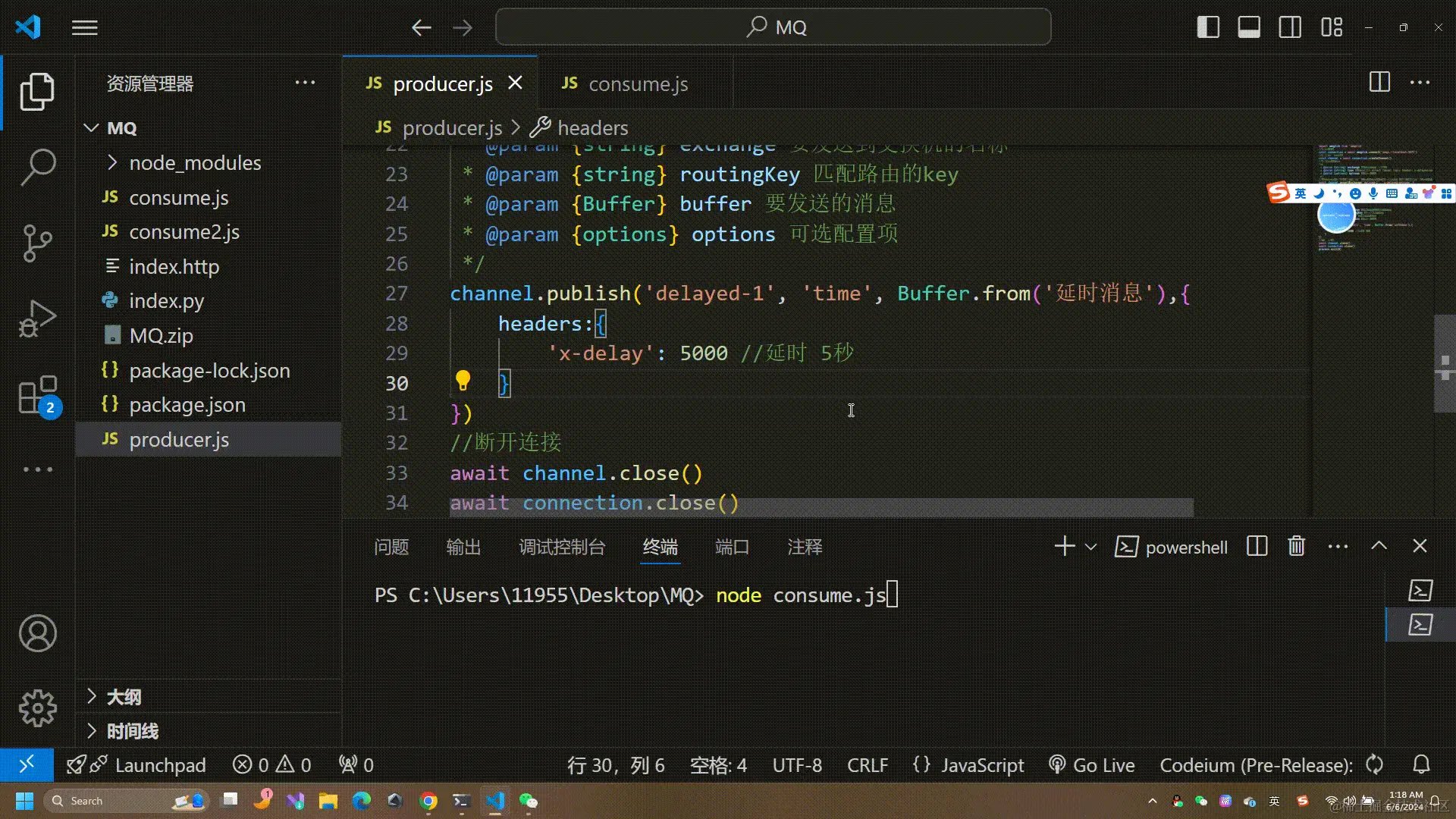Switch to 输出 output panel tab
This screenshot has width=1456, height=819.
coord(463,547)
